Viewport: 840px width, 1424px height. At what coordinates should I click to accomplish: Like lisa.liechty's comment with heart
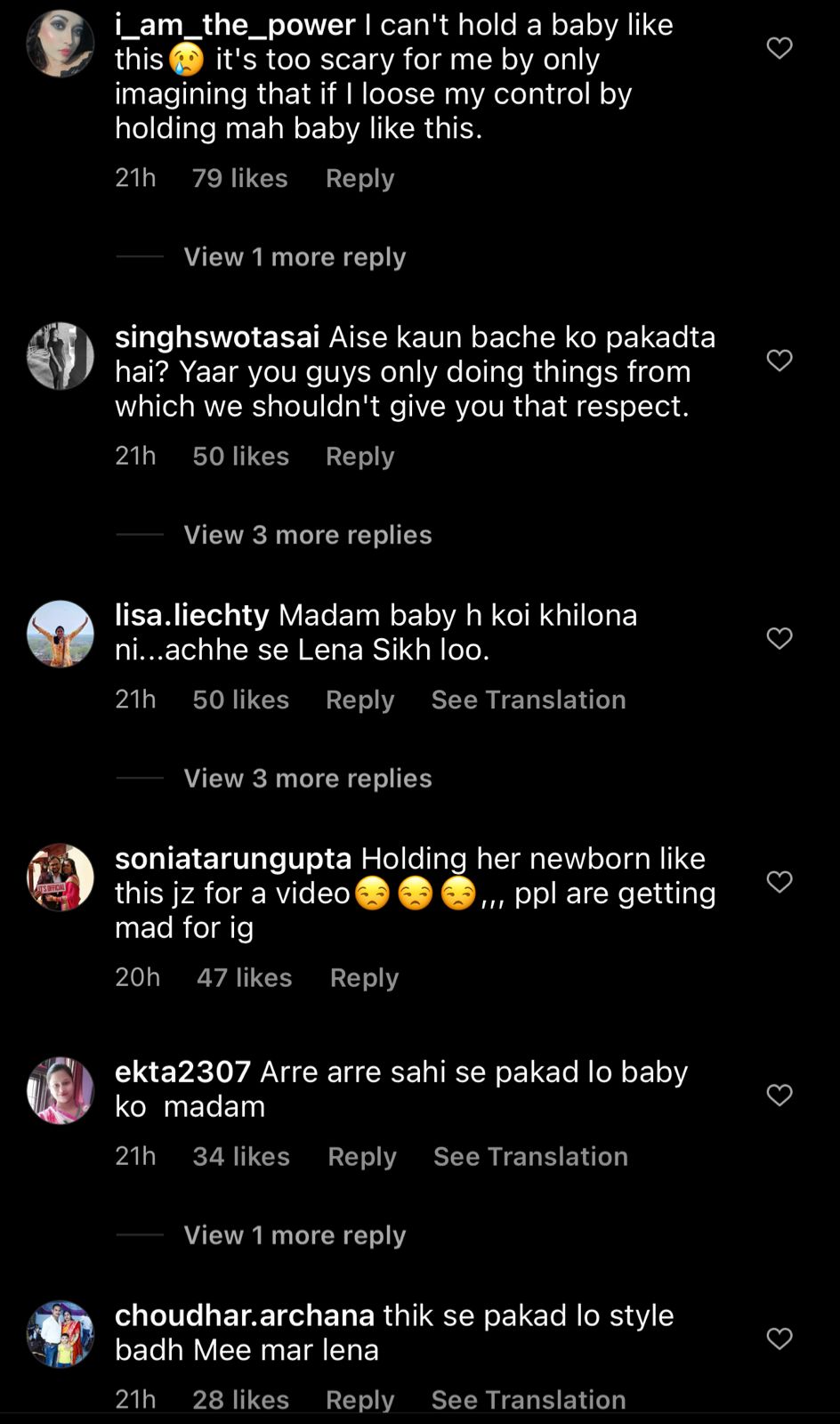779,638
